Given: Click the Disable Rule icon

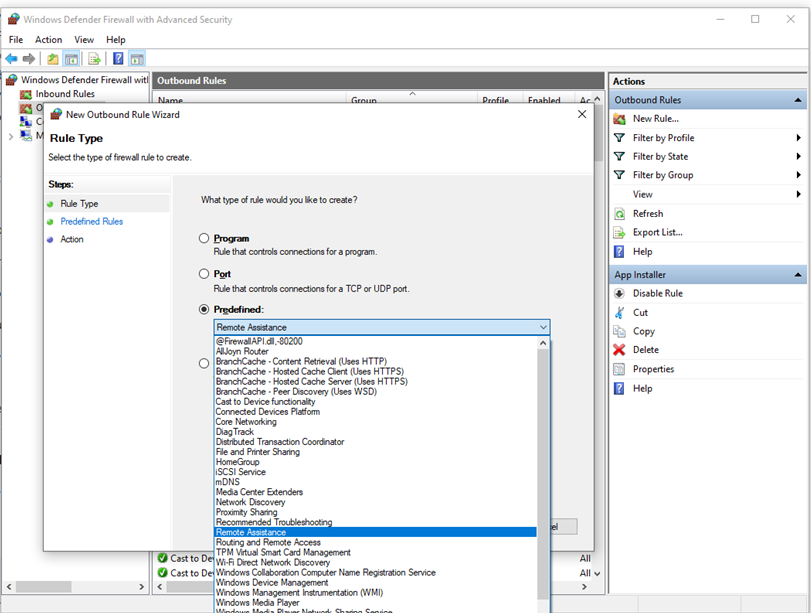Looking at the screenshot, I should [620, 294].
